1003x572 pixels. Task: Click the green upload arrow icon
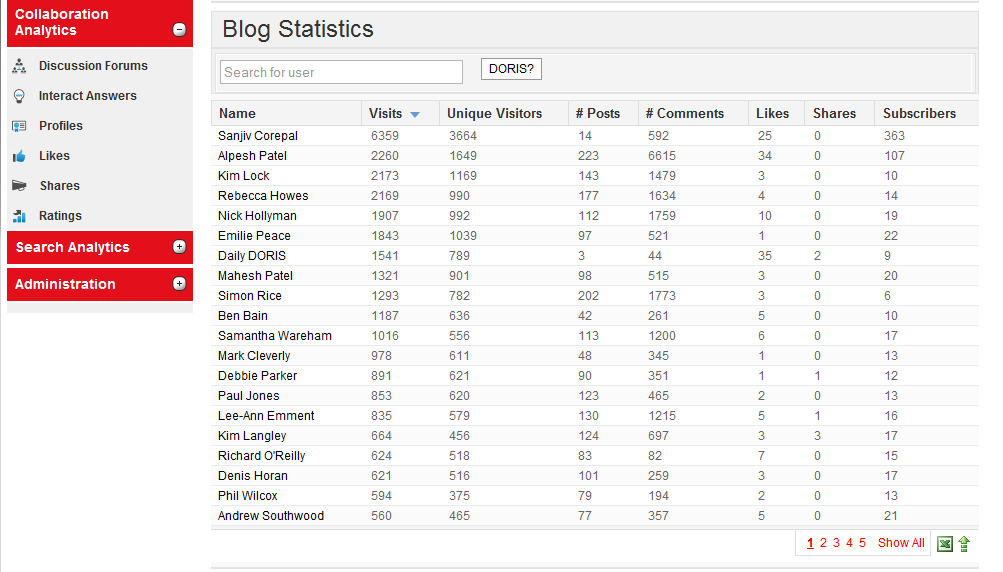click(x=964, y=544)
